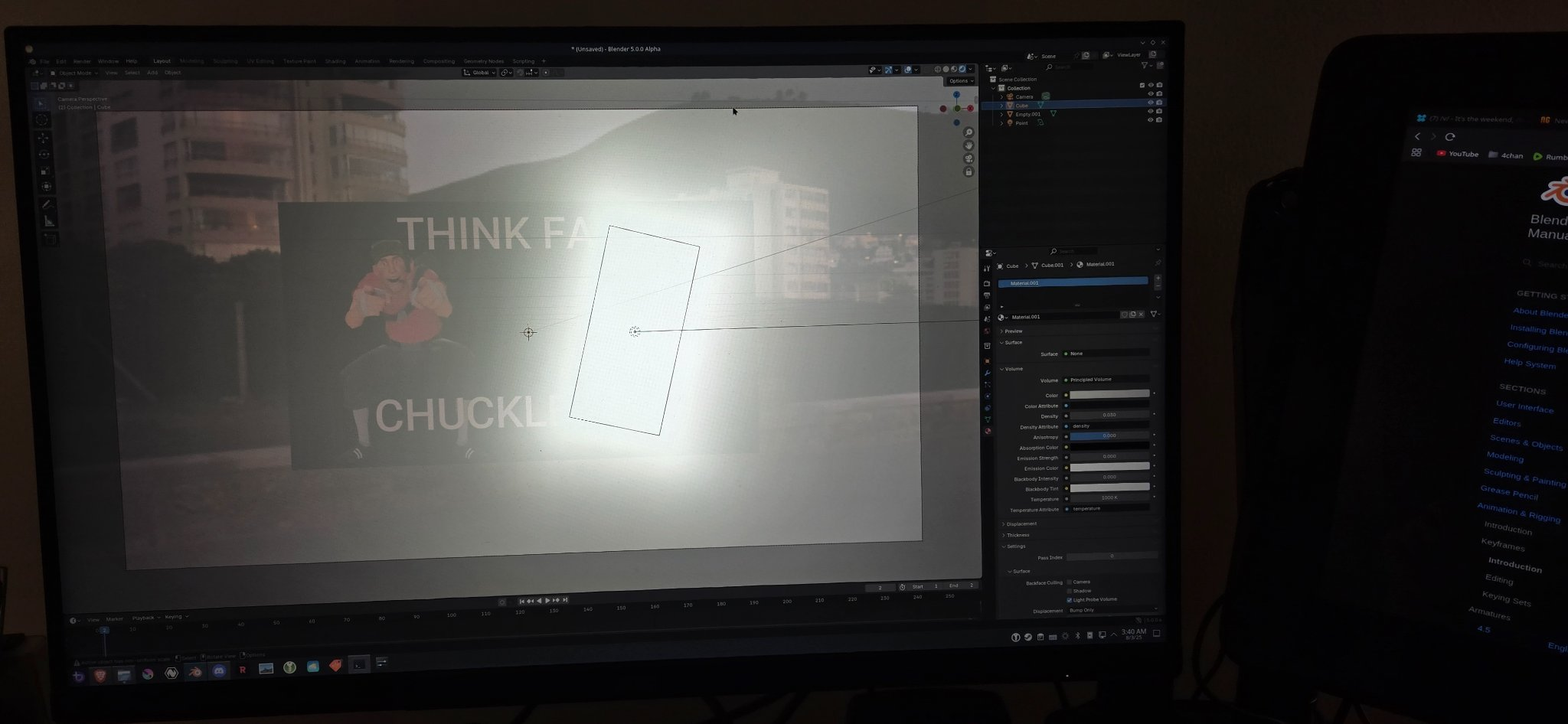Select the Move tool in the viewport toolbar
1568x724 pixels.
(43, 139)
